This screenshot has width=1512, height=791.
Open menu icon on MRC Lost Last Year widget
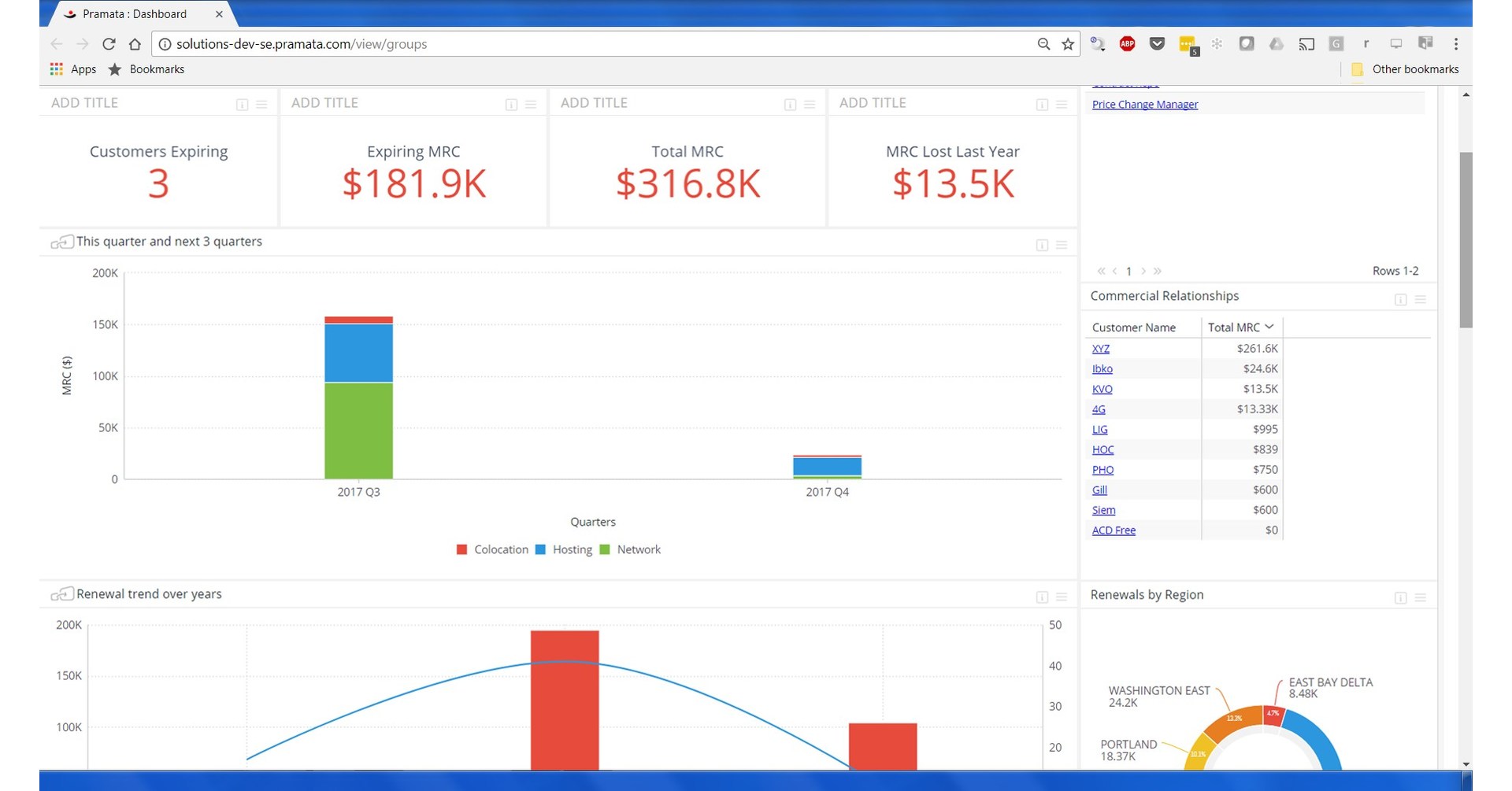pos(1062,105)
